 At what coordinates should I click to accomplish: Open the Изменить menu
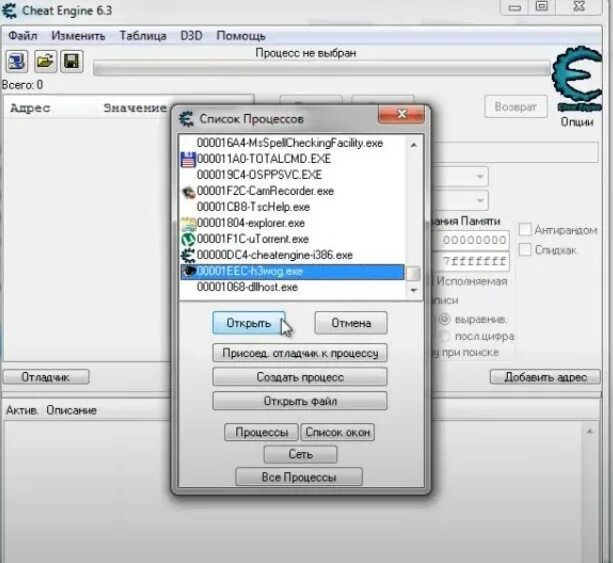point(78,36)
